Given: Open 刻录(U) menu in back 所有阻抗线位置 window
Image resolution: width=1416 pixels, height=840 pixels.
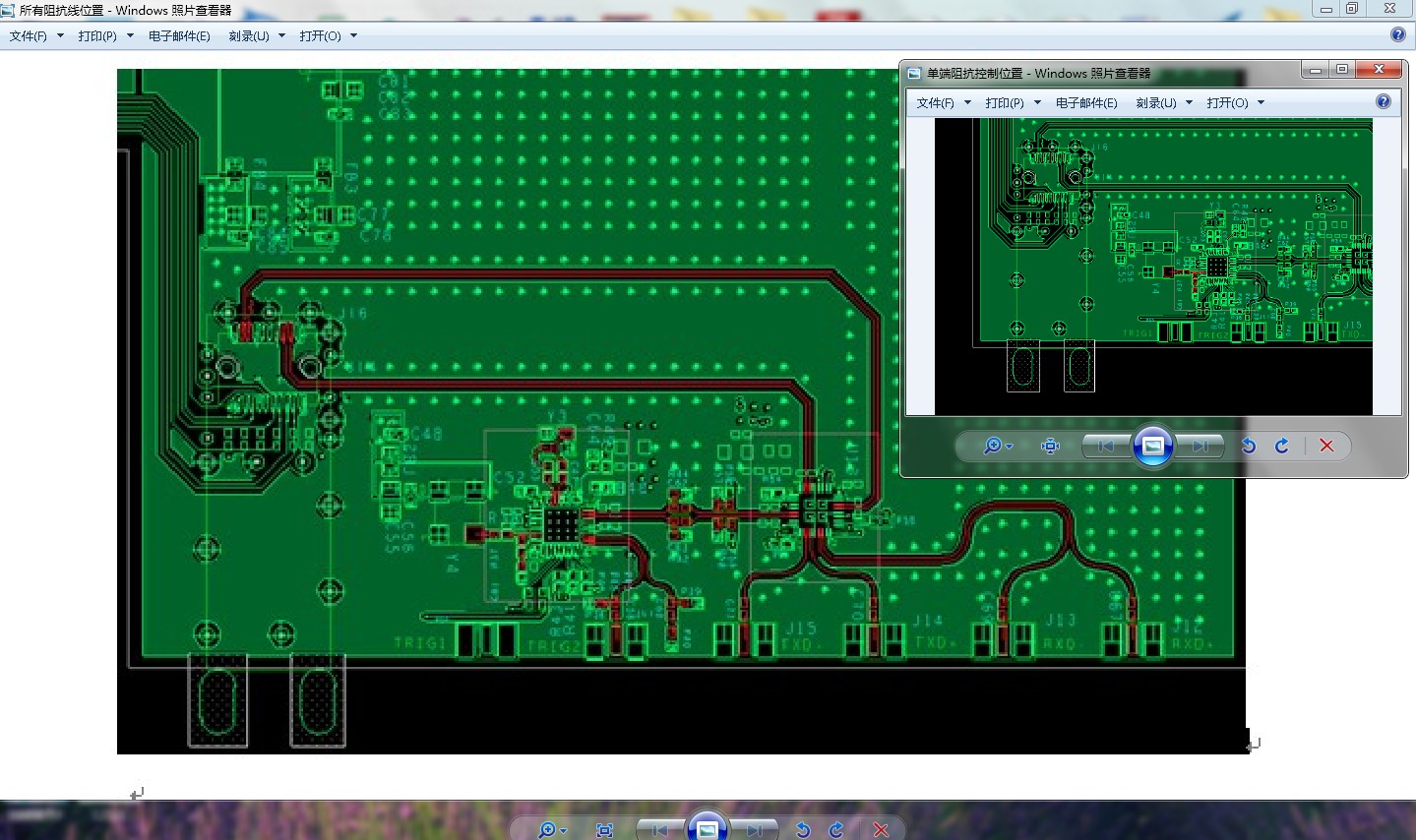Looking at the screenshot, I should (257, 36).
